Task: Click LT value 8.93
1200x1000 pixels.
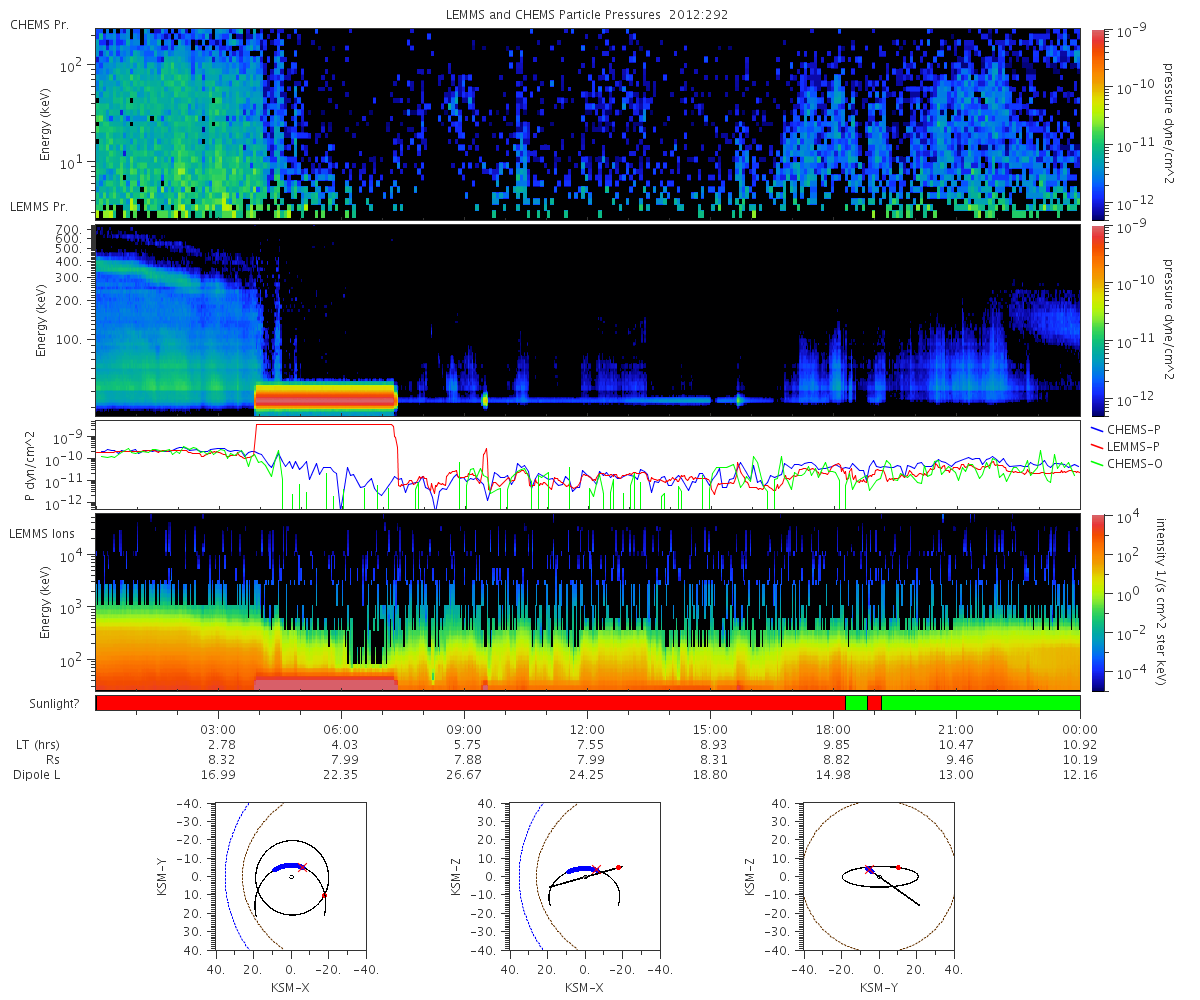Action: click(x=714, y=745)
